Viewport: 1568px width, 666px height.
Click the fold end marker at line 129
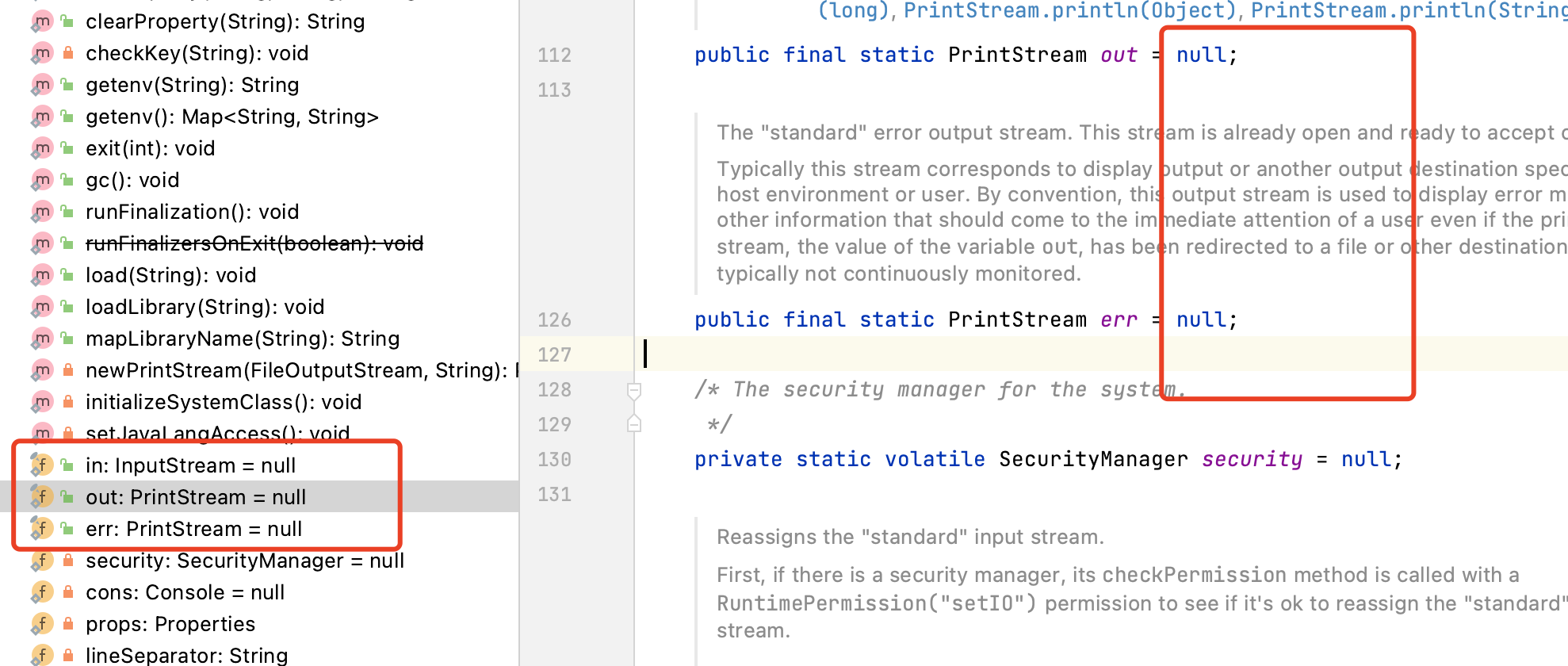click(x=634, y=424)
